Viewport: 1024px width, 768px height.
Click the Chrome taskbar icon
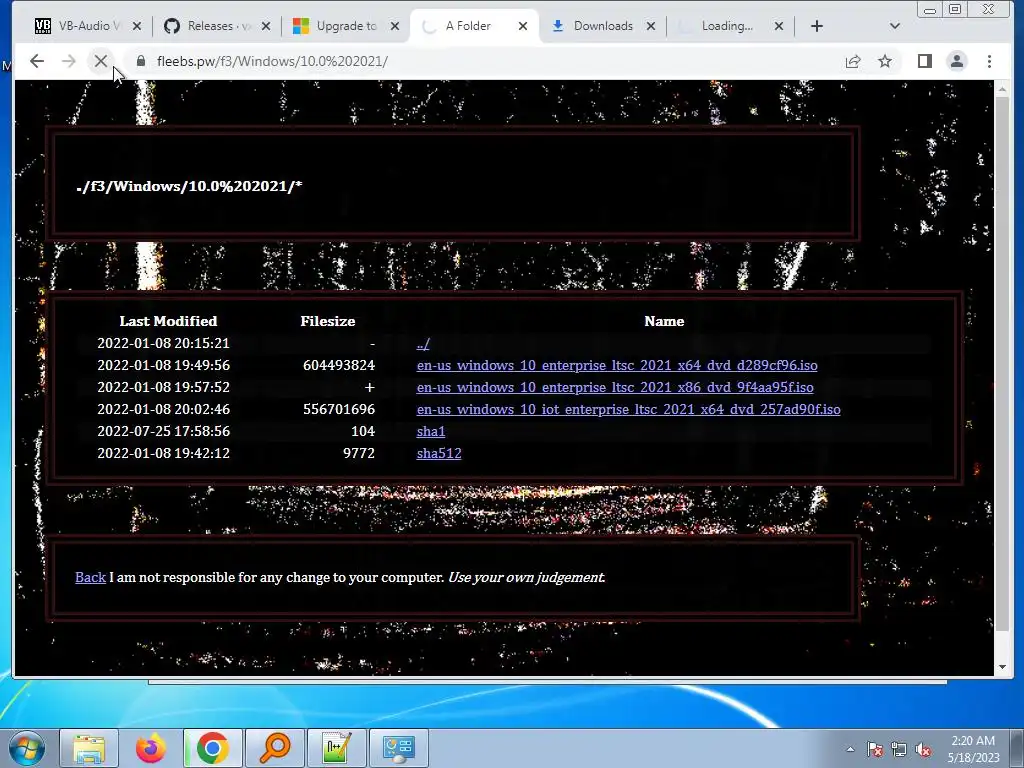pos(213,748)
